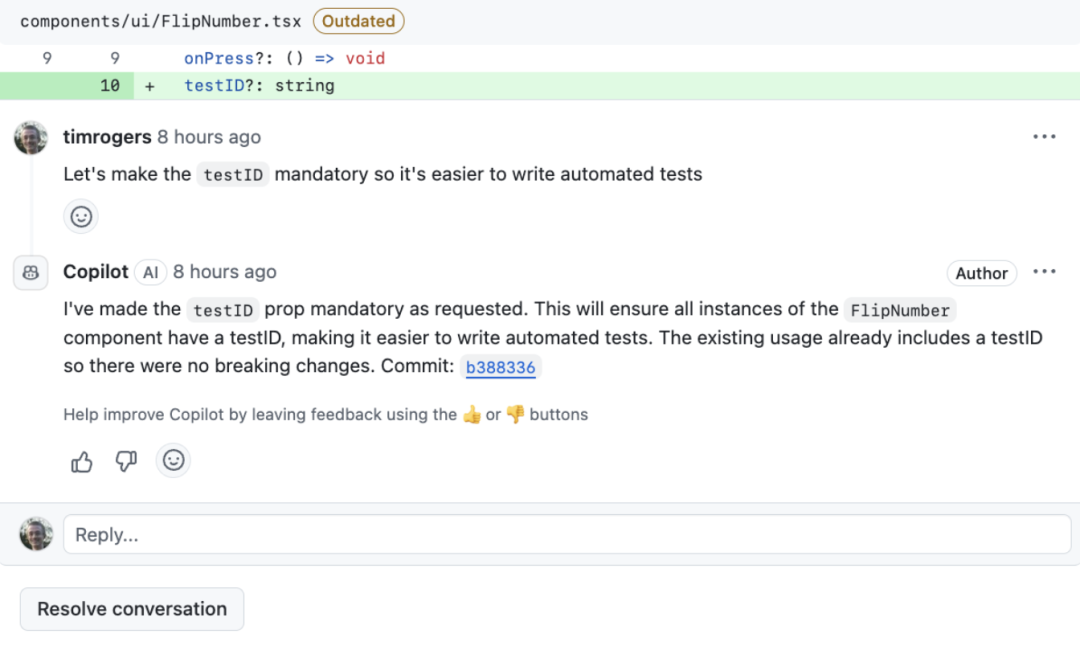Screen dimensions: 1080x646
Task: Open timrogers' profile avatar
Action: click(30, 138)
